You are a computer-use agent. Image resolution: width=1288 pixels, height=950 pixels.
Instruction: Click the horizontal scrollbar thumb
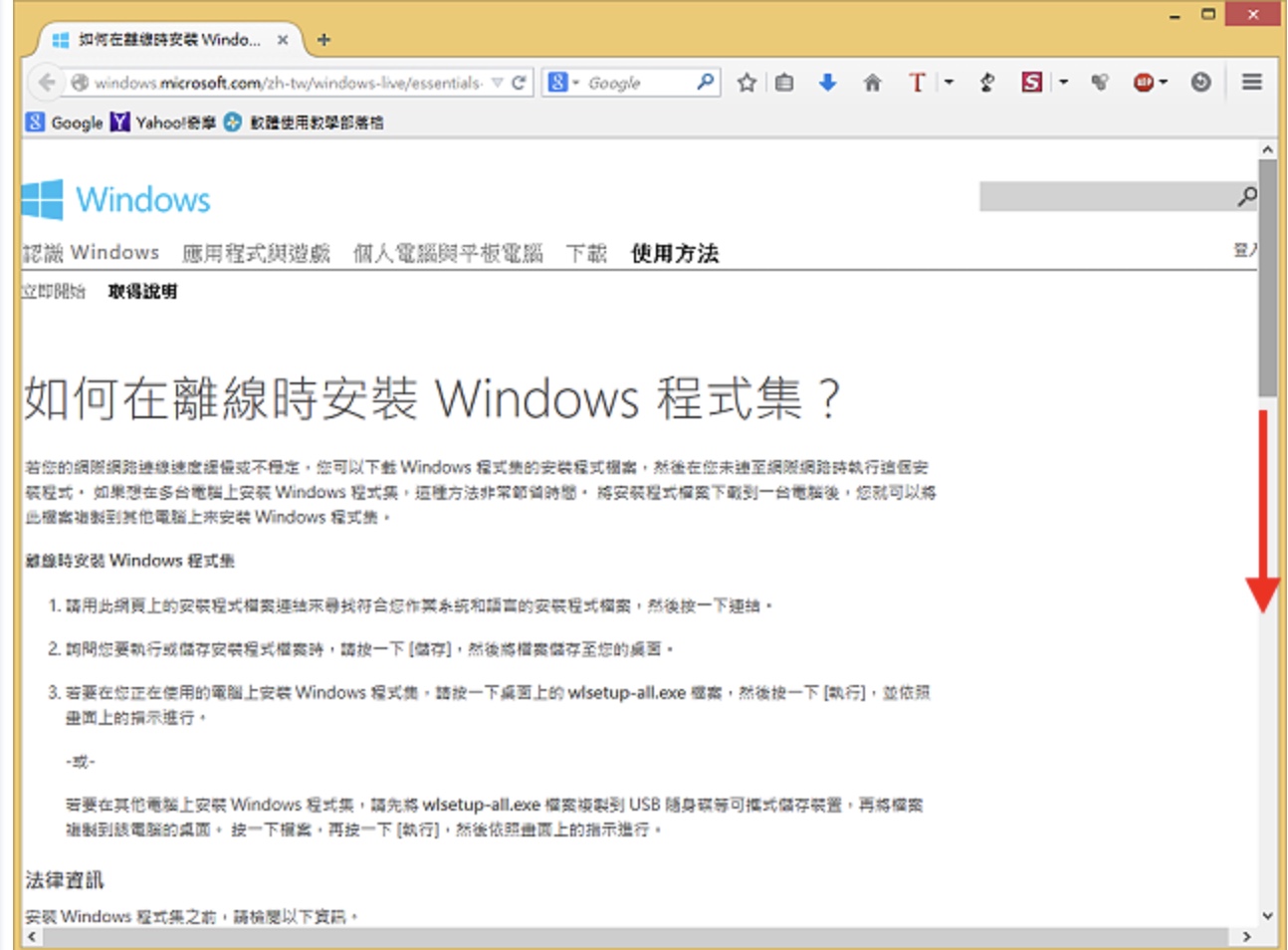click(635, 937)
